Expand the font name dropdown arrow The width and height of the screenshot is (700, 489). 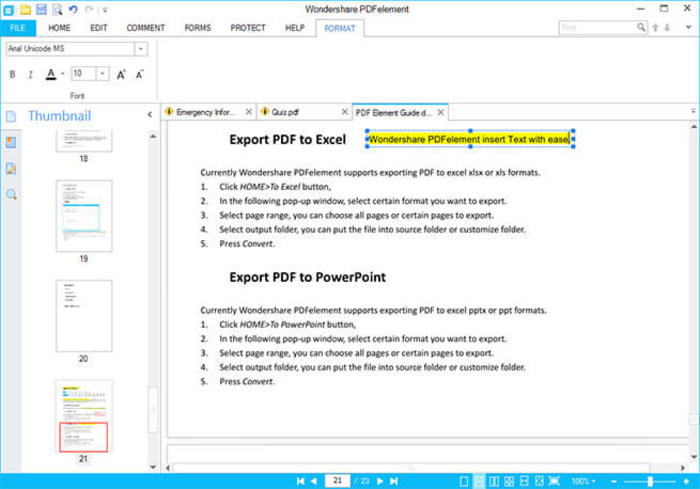coord(141,49)
